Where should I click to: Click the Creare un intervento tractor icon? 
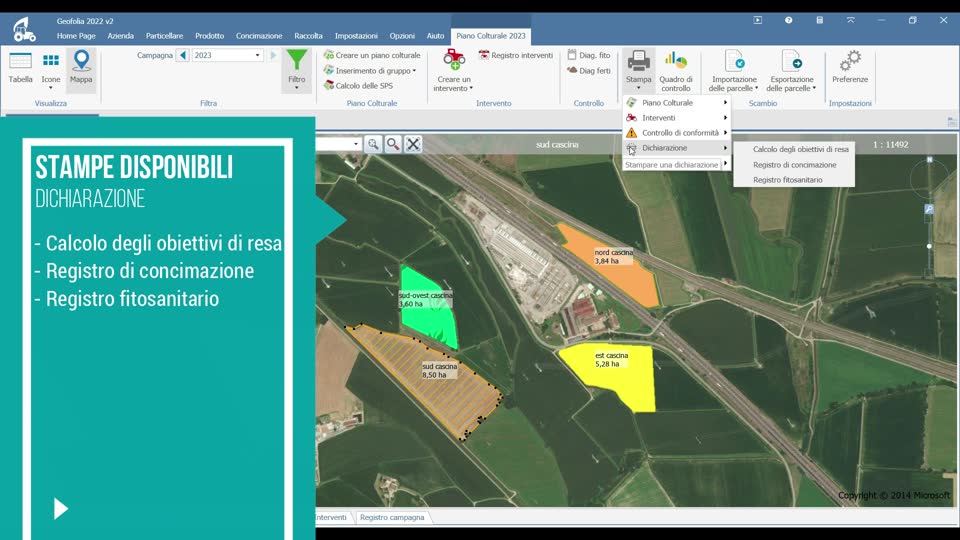(x=454, y=61)
